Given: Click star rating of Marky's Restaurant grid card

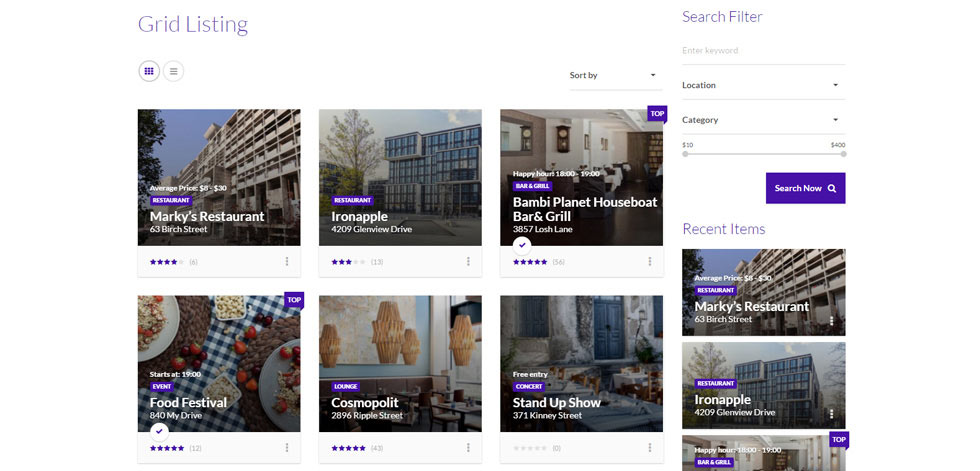Looking at the screenshot, I should point(167,262).
